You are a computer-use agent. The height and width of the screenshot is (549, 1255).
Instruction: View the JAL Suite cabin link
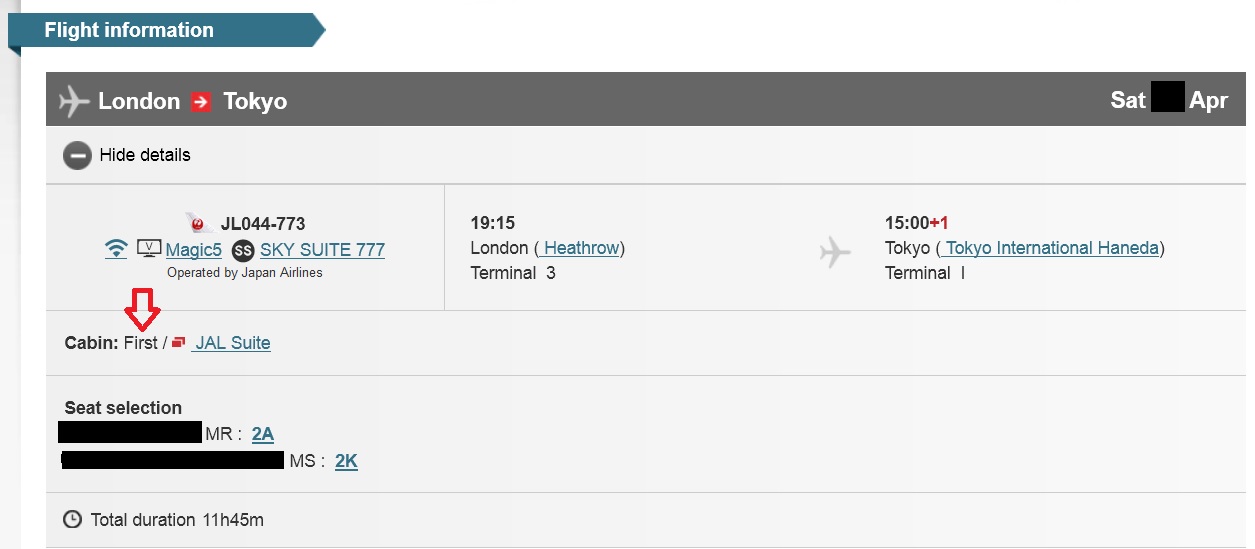(233, 343)
